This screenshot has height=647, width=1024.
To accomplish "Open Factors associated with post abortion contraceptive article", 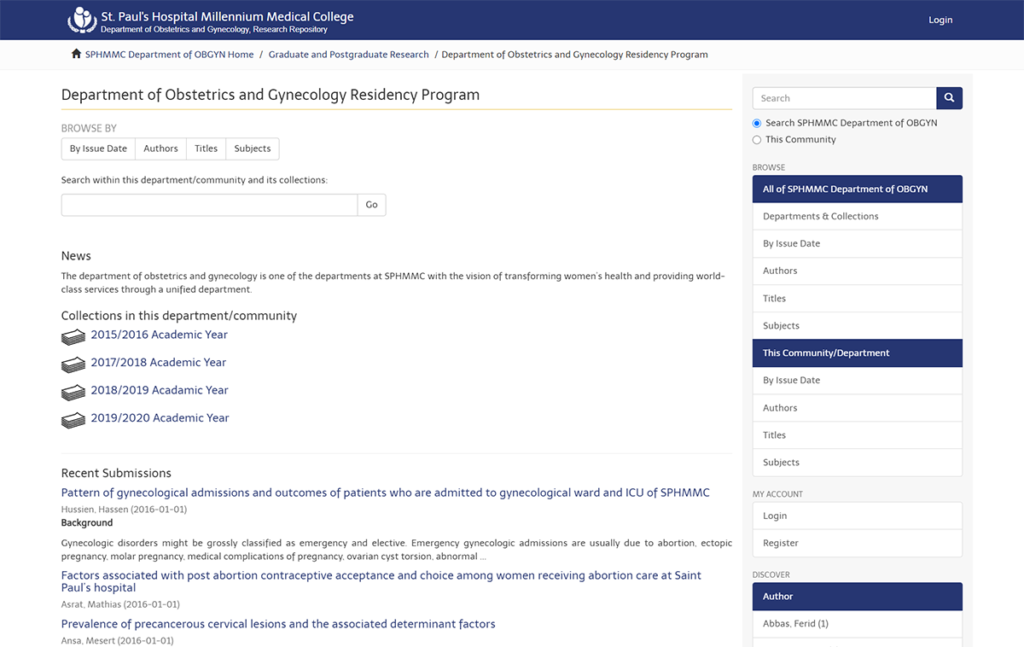I will [x=381, y=581].
